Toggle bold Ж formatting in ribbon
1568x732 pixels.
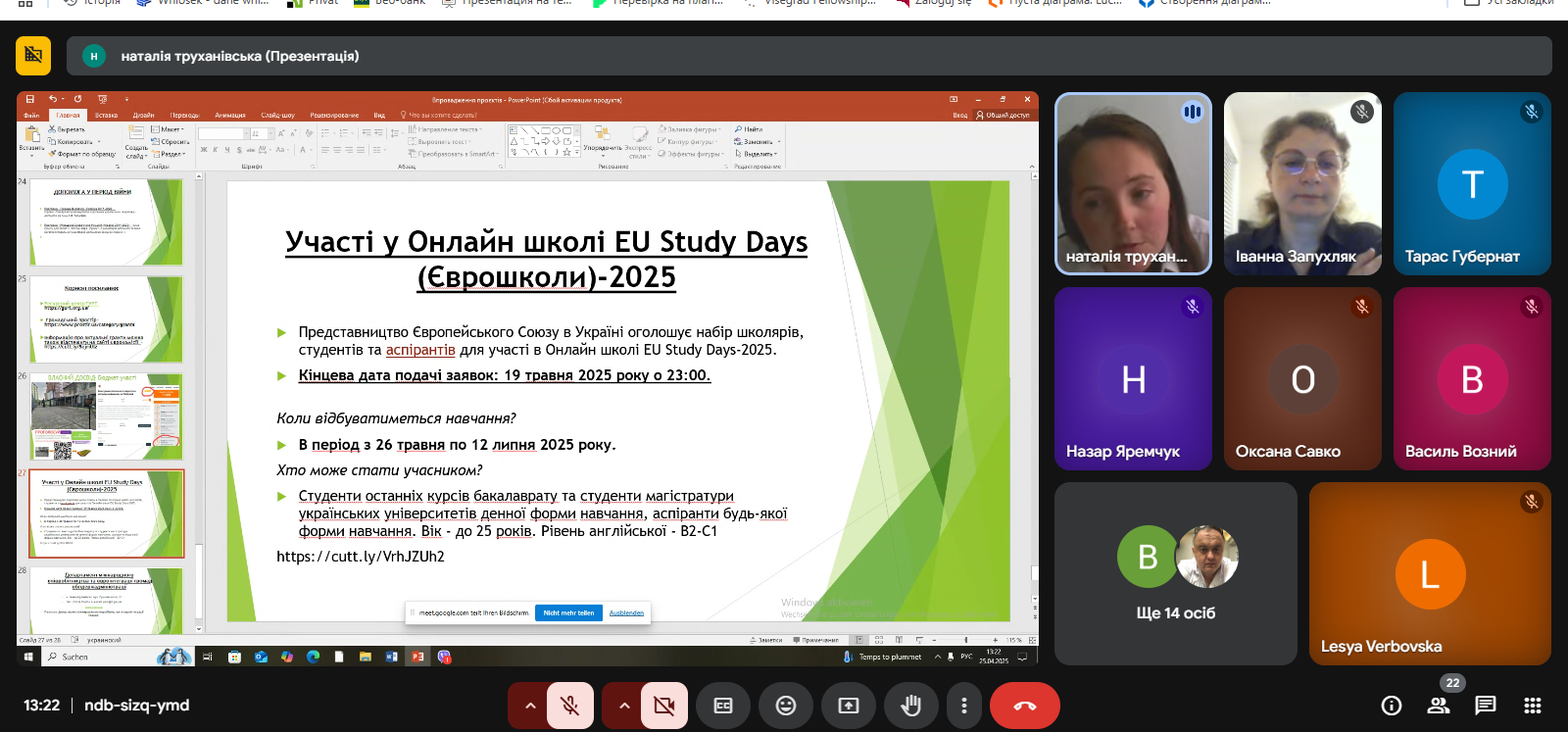click(x=204, y=150)
